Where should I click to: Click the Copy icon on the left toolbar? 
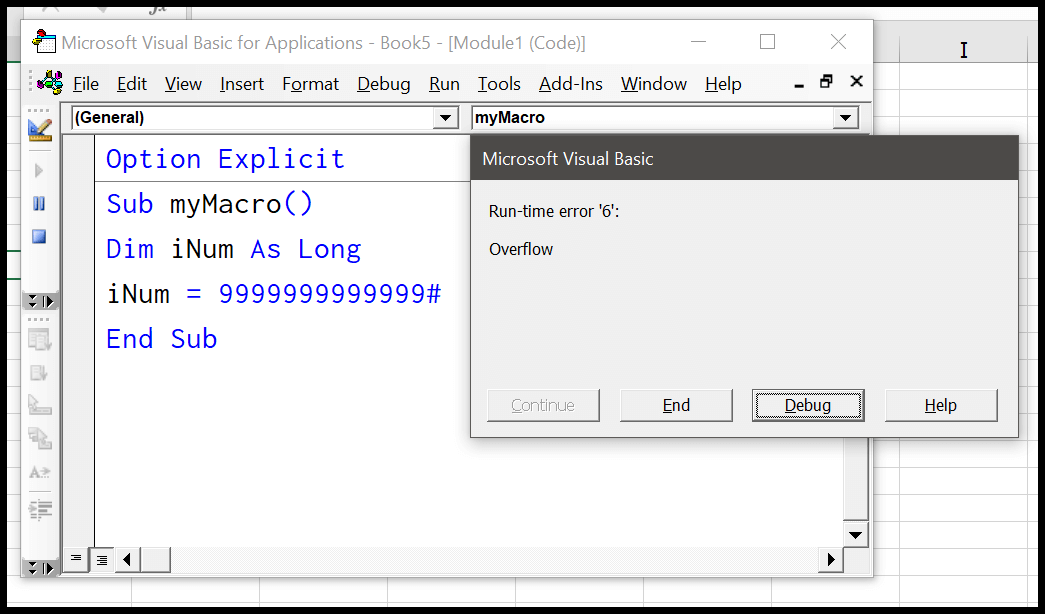(40, 340)
